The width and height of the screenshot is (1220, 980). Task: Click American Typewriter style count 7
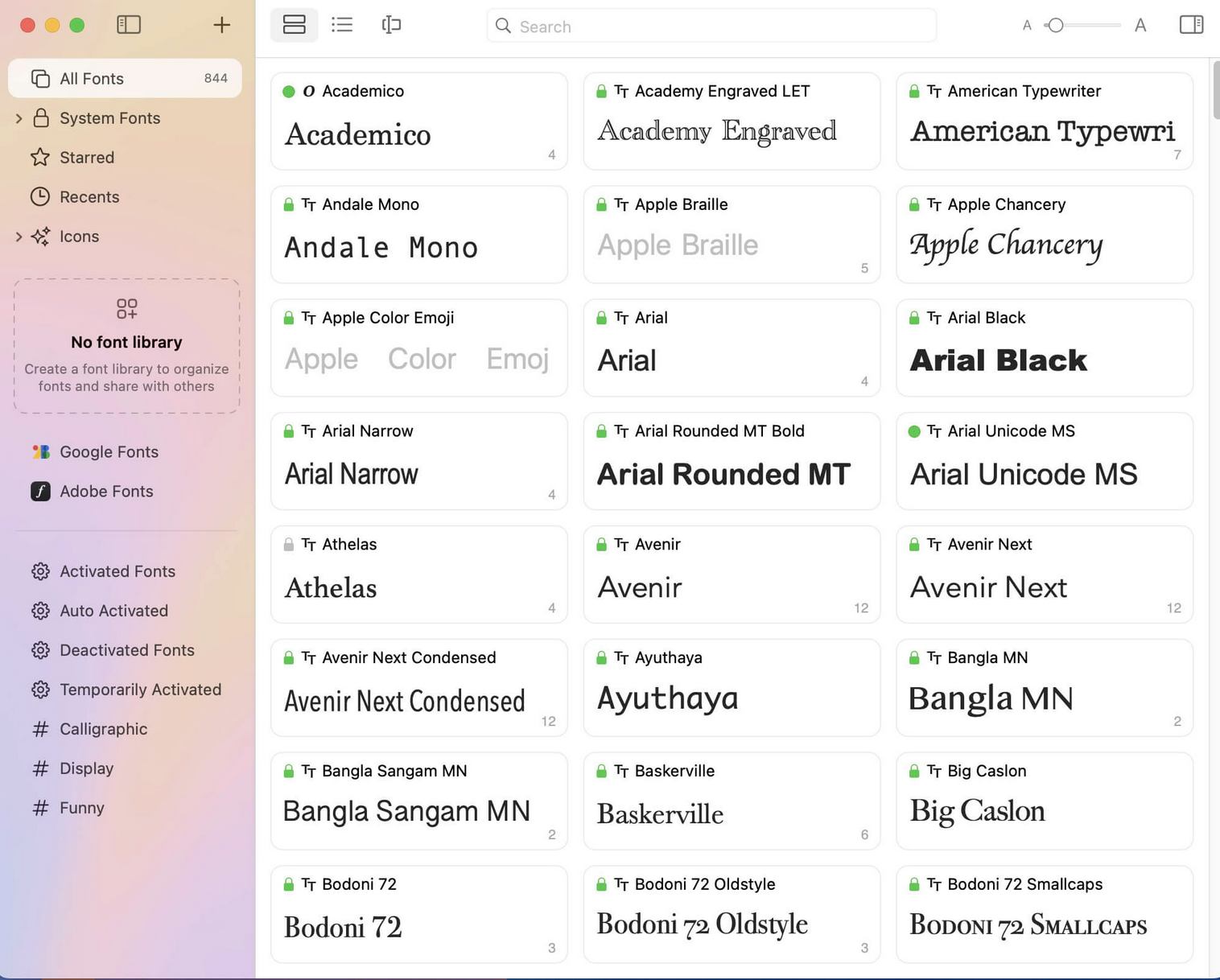point(1177,154)
